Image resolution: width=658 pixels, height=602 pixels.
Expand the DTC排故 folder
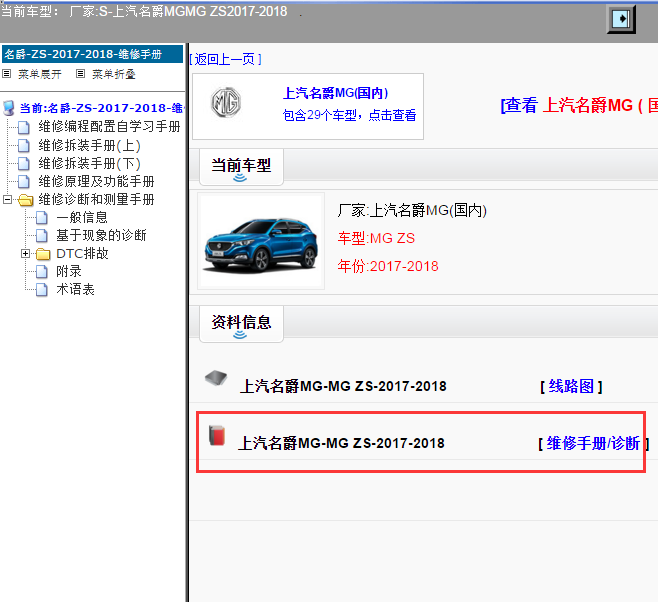(25, 253)
